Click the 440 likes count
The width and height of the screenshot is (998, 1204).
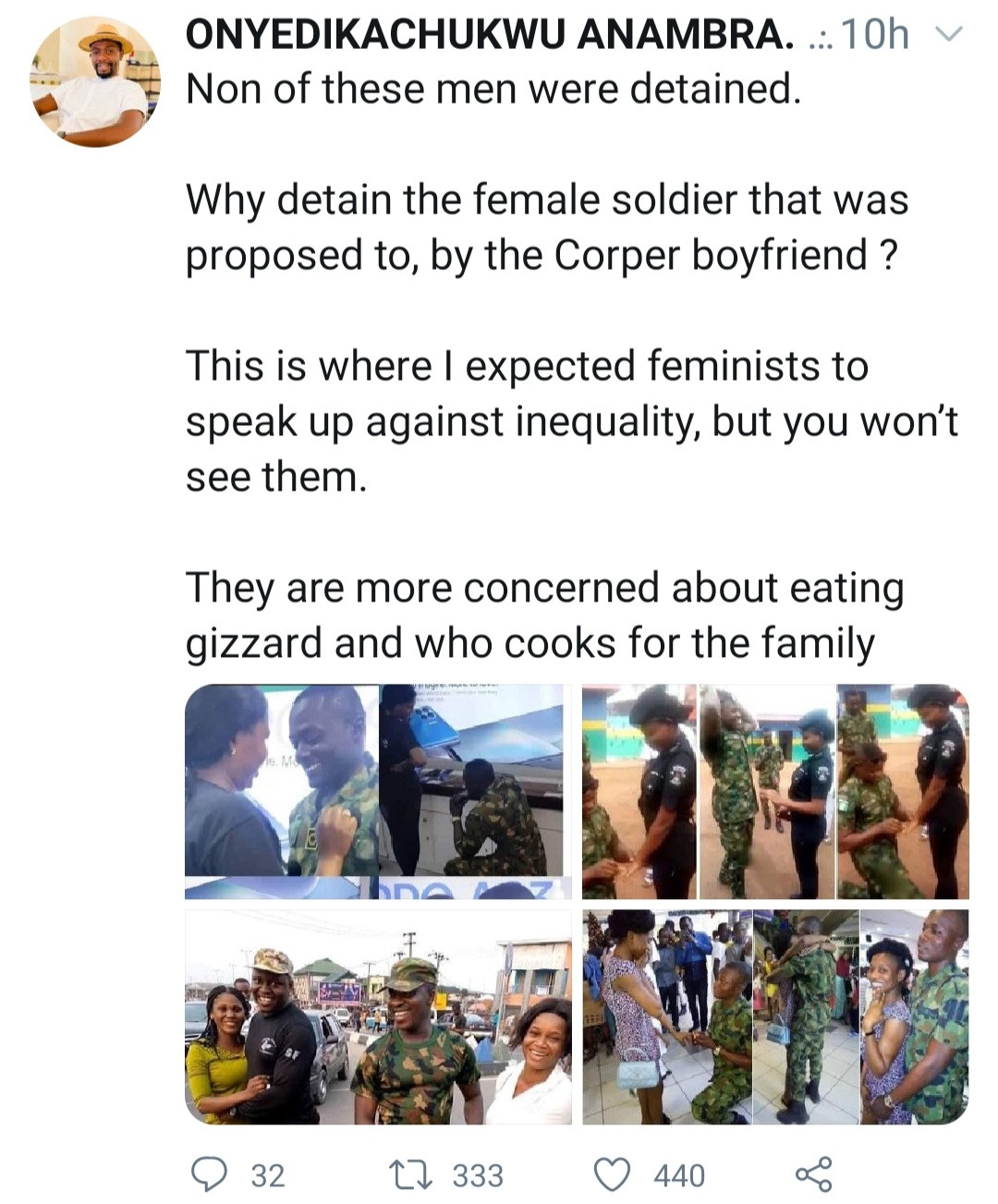679,1175
